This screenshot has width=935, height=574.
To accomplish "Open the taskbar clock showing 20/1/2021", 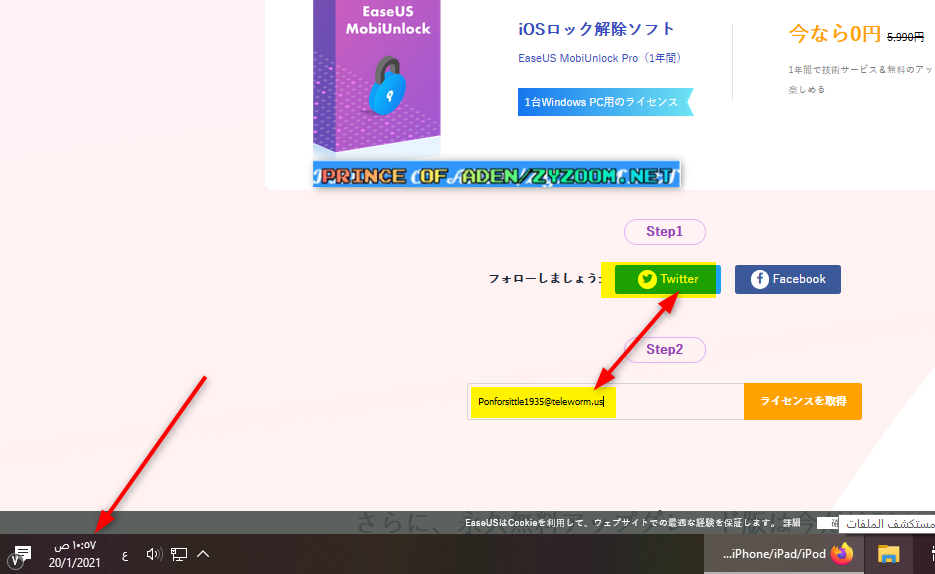I will click(75, 554).
